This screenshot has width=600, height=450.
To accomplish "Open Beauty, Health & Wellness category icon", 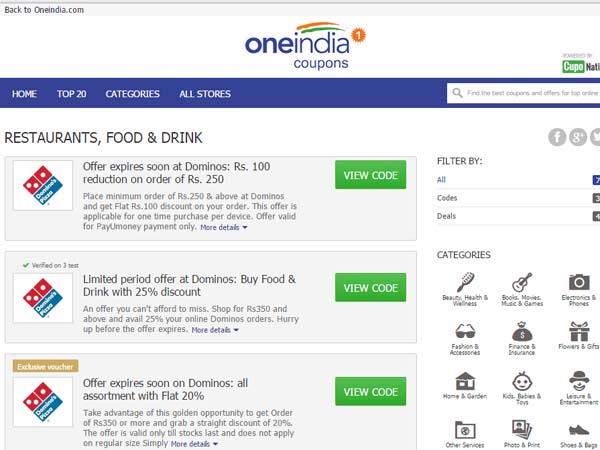I will [465, 282].
